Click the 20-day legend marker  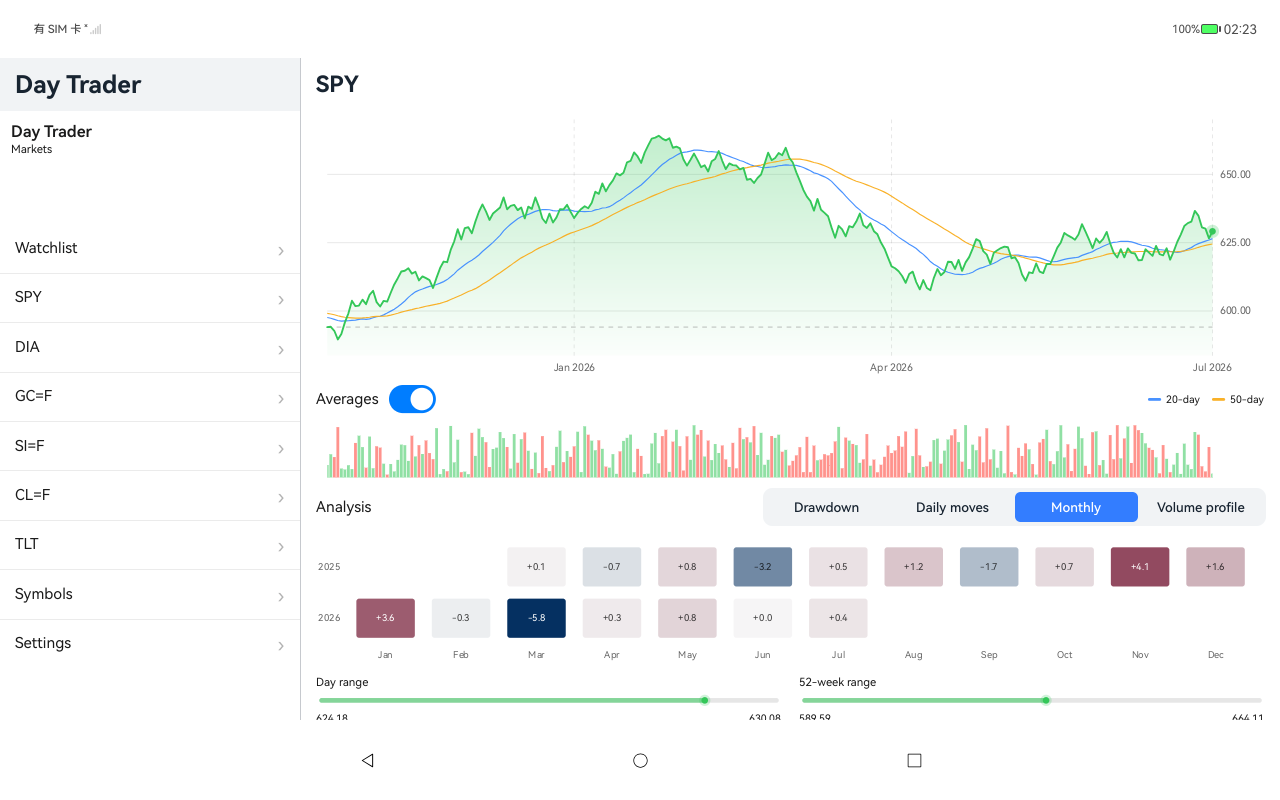tap(1154, 399)
